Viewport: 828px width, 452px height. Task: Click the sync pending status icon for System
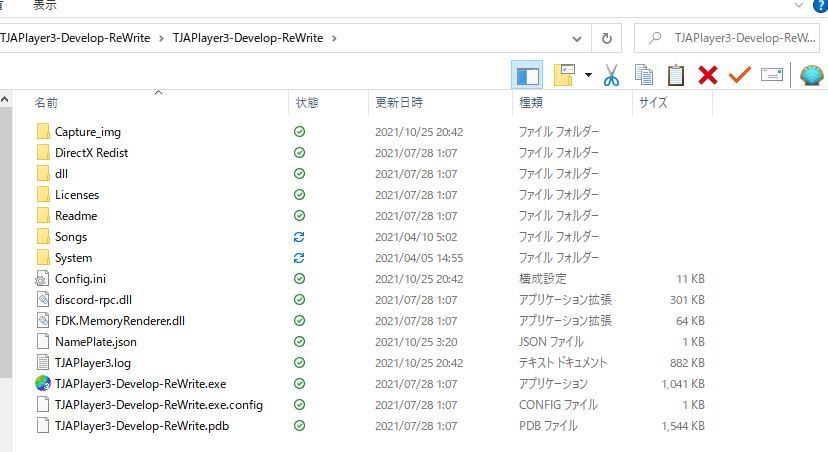click(x=299, y=258)
